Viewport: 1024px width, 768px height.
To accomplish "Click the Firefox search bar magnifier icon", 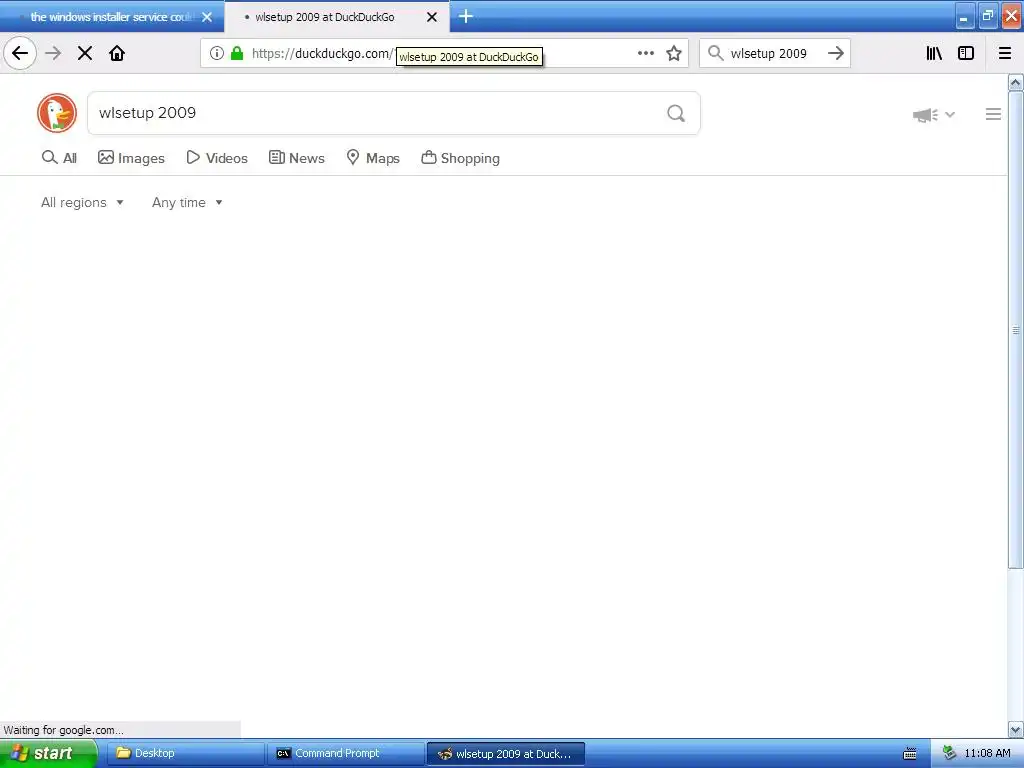I will tap(716, 53).
